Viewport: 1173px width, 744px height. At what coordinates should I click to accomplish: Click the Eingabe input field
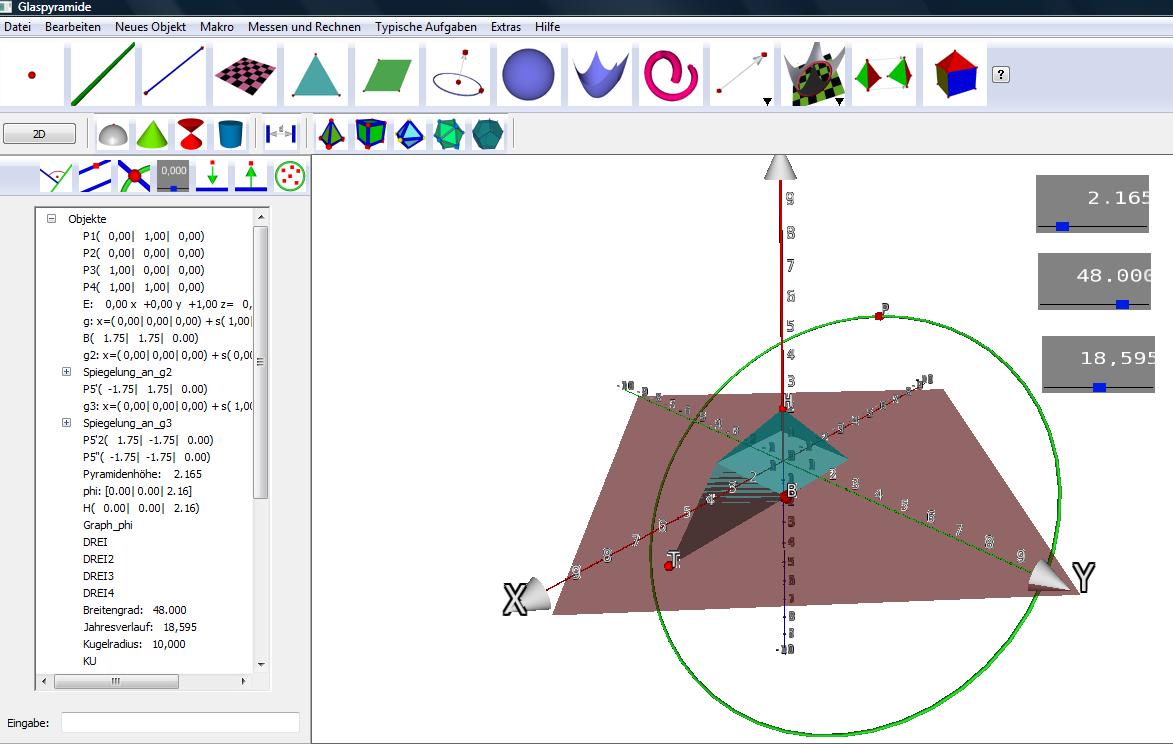click(180, 722)
